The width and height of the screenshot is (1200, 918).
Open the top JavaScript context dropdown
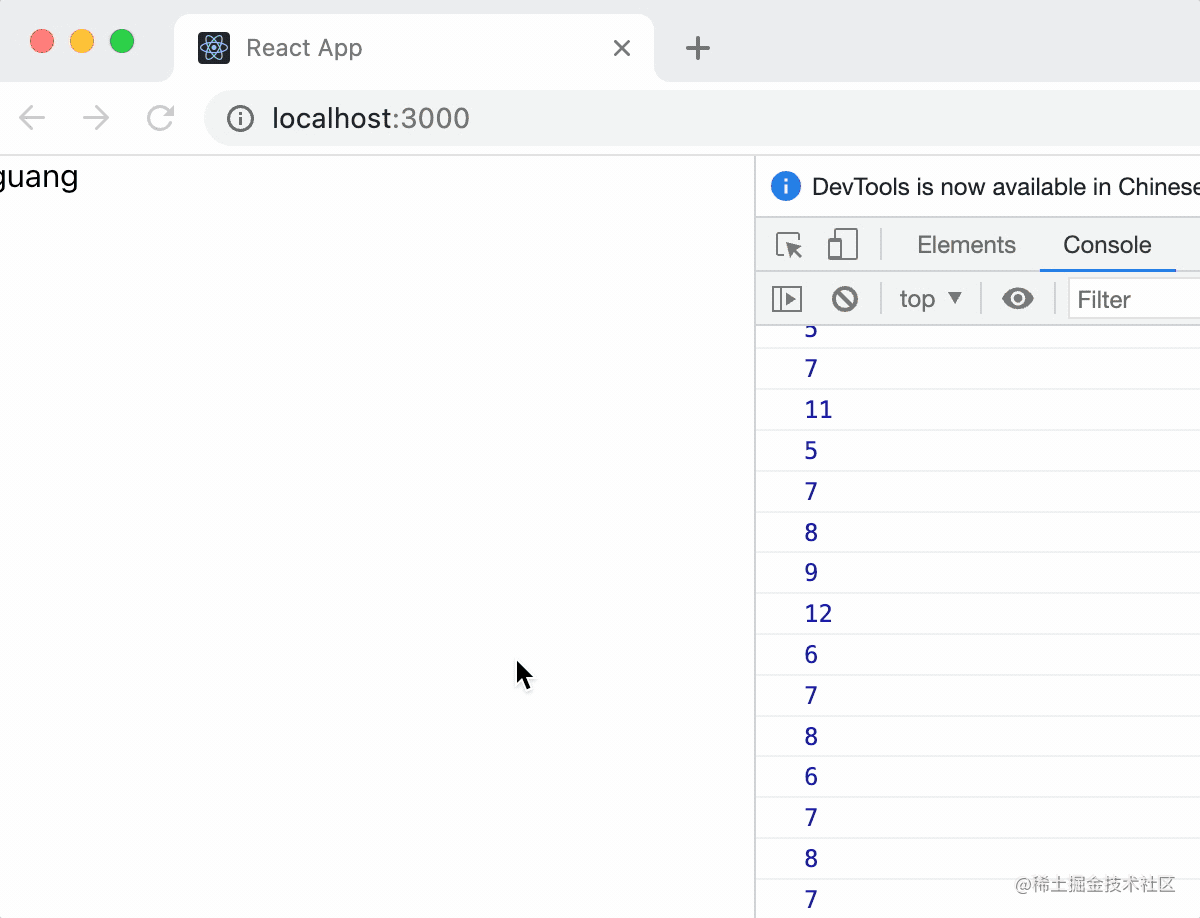pos(930,299)
